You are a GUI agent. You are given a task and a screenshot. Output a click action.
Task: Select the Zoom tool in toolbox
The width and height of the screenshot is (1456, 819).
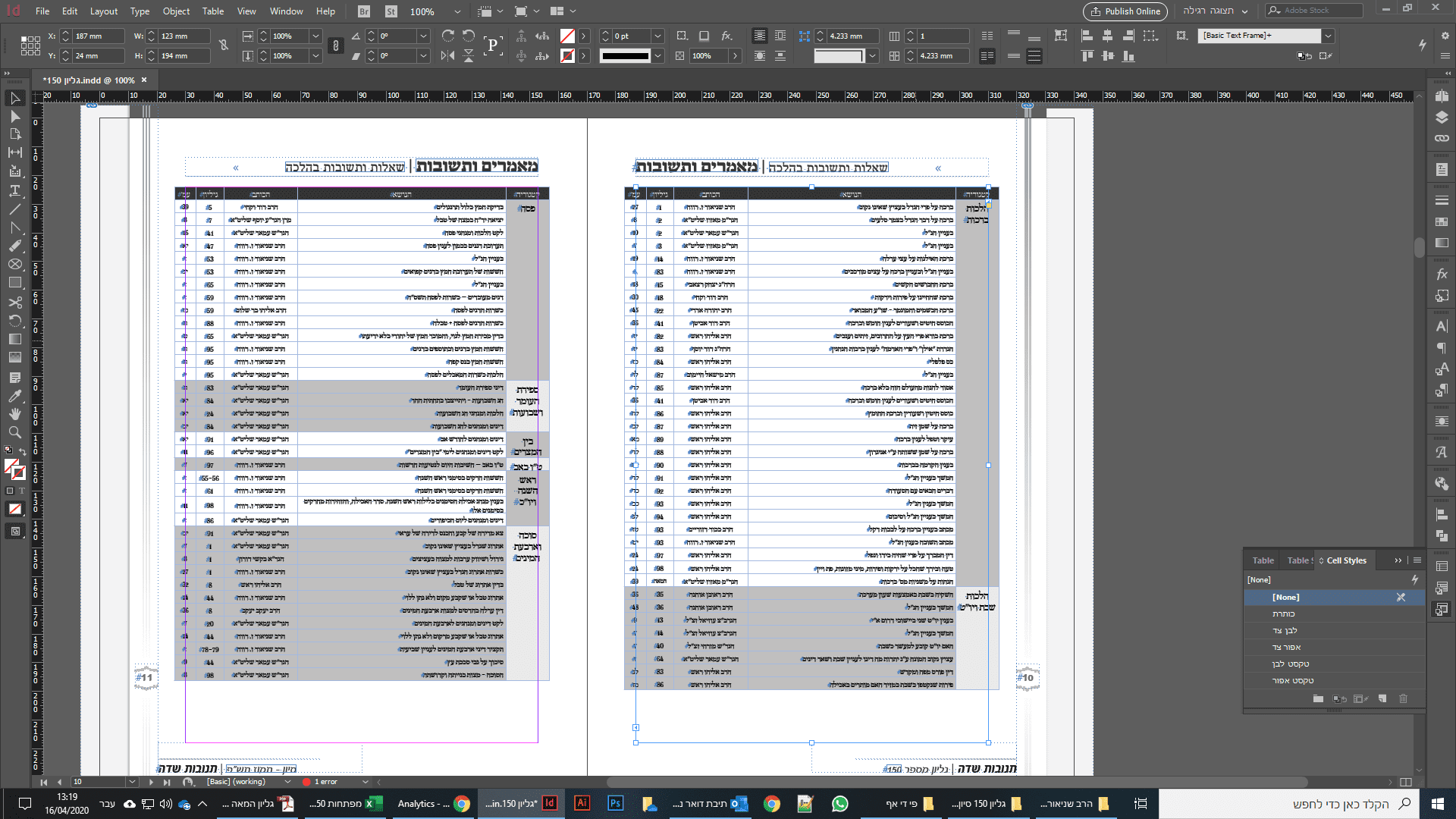coord(14,432)
